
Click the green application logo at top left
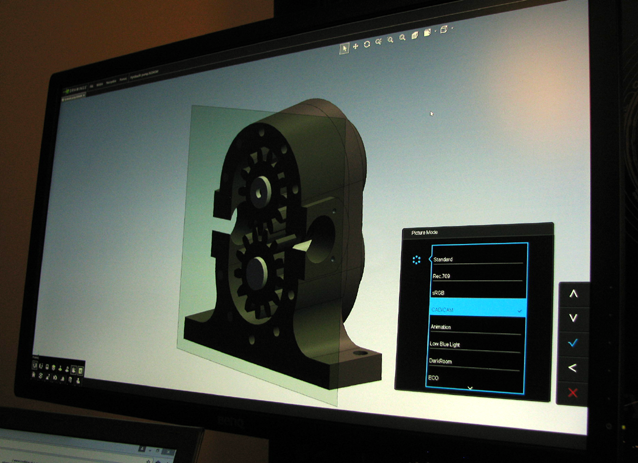66,91
